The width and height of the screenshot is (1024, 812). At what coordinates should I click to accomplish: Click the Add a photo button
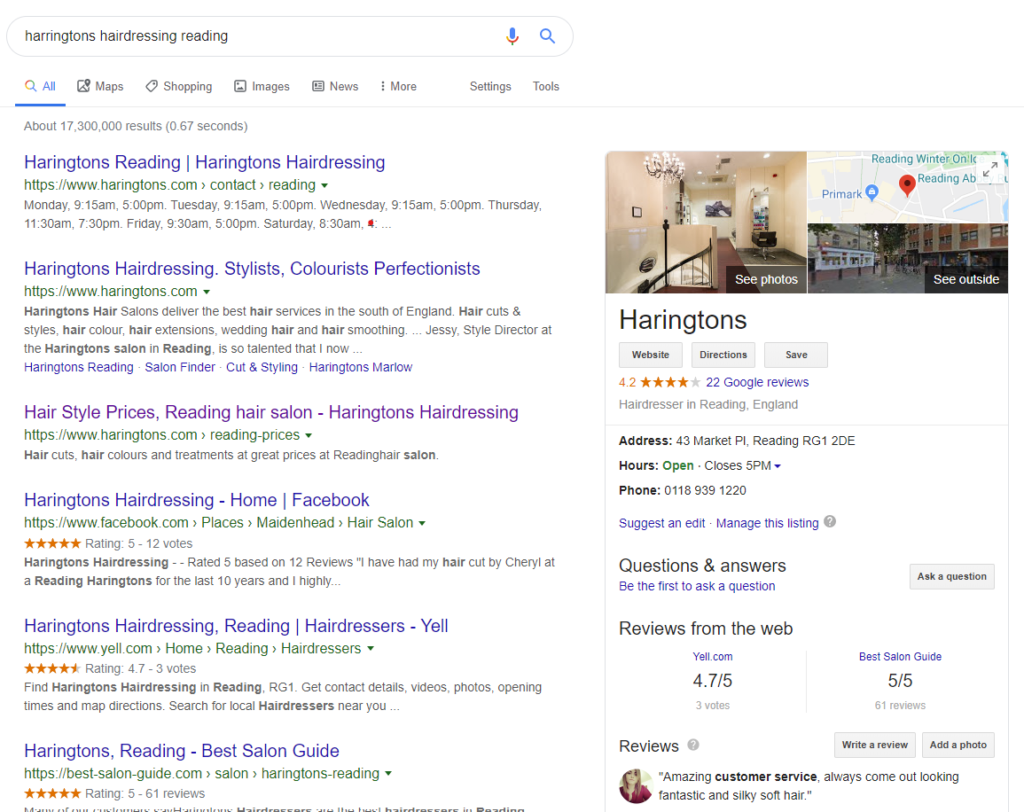pos(958,745)
